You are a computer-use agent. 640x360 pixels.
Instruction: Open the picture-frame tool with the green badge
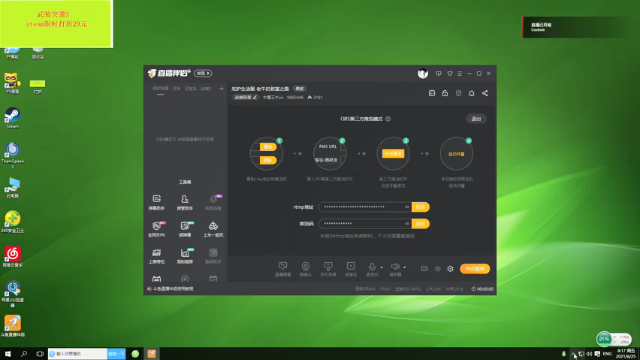click(x=185, y=229)
